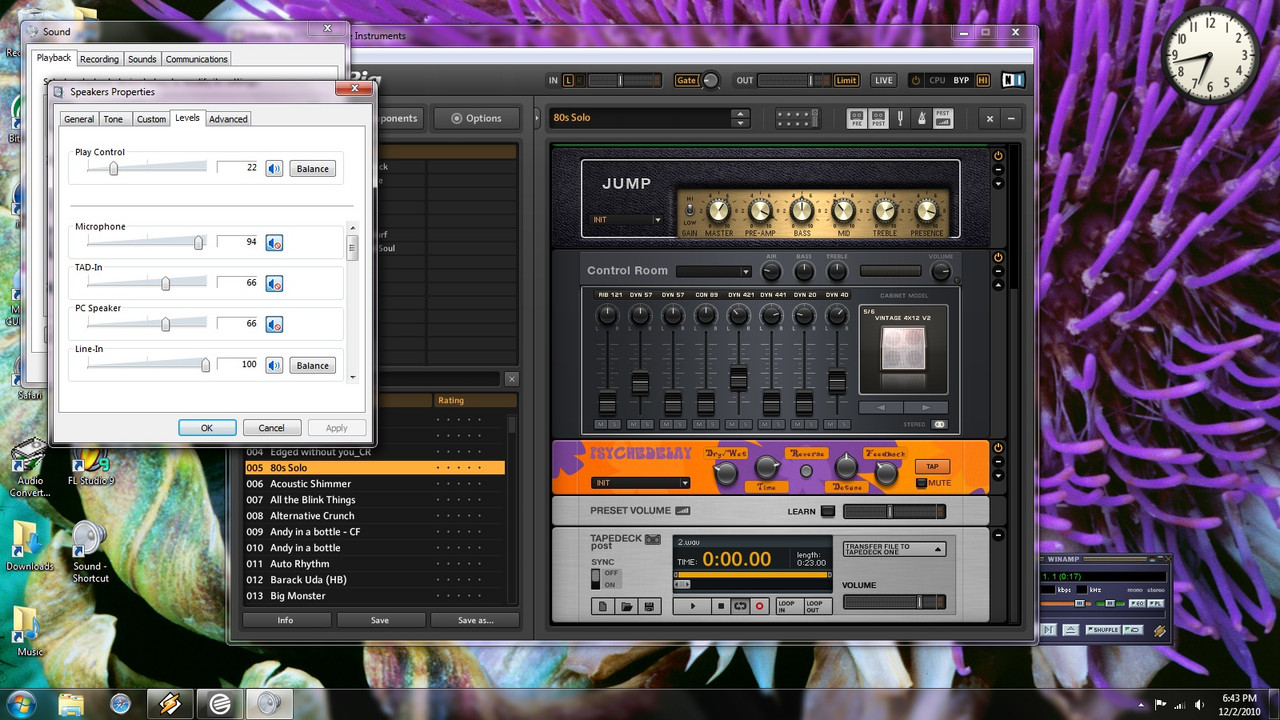Switch to the Tone tab
The image size is (1280, 720).
tap(114, 119)
